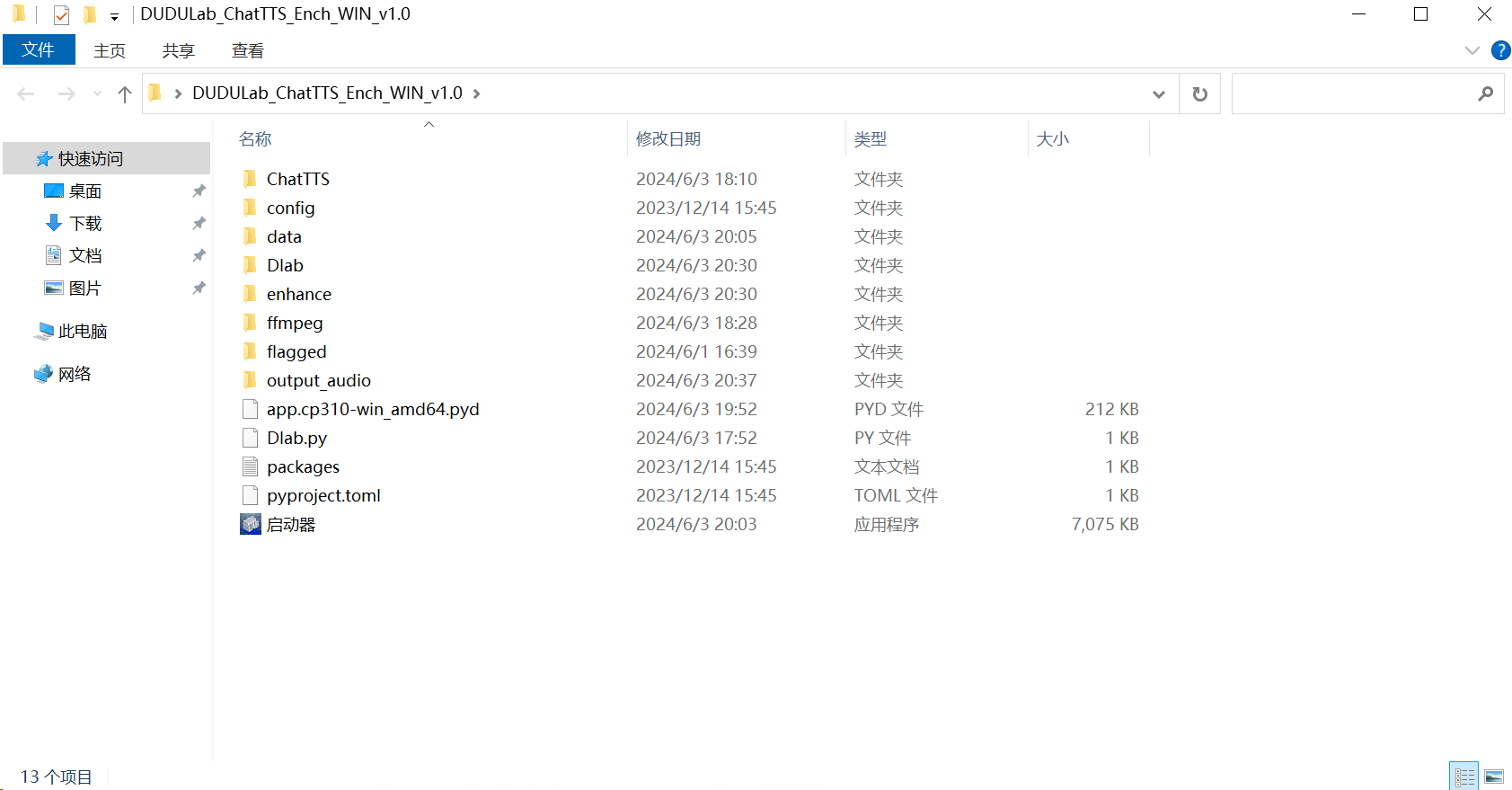Screen dimensions: 1512x790
Task: Click the "应用程序" type cell
Action: click(x=887, y=524)
